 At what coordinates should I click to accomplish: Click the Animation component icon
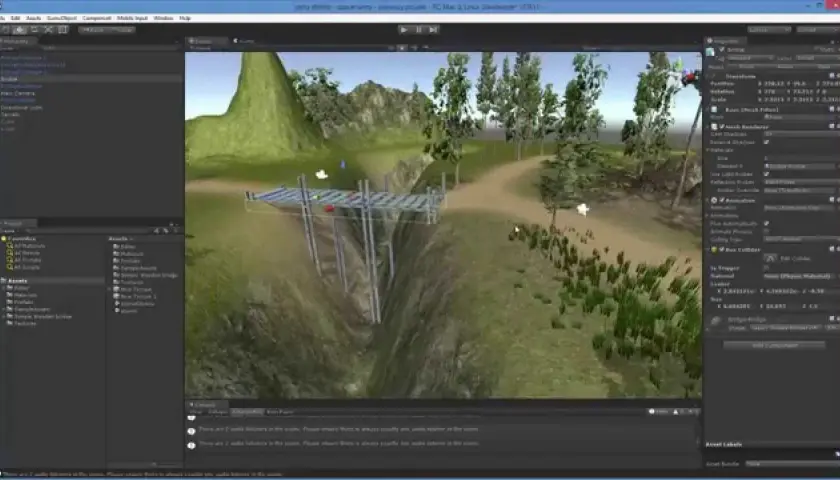714,200
